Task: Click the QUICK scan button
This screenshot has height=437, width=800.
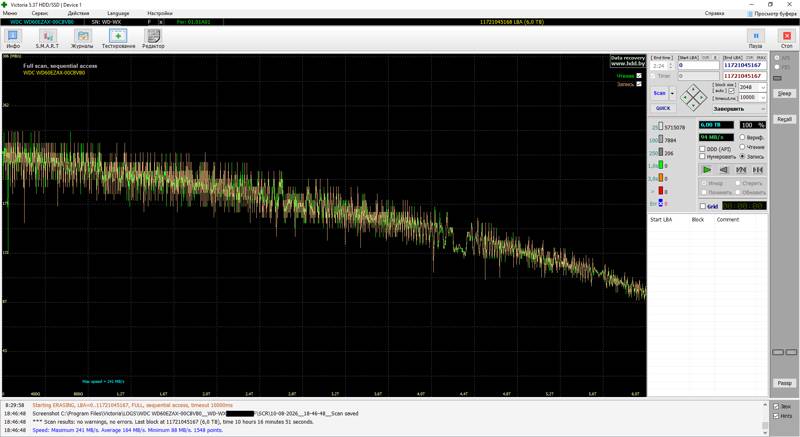Action: tap(663, 108)
